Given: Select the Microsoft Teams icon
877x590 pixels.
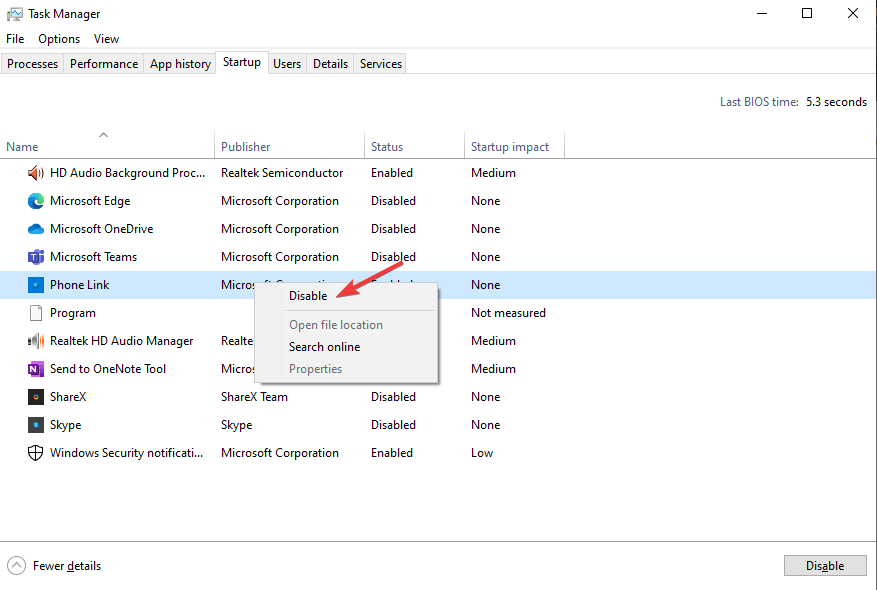Looking at the screenshot, I should 36,257.
